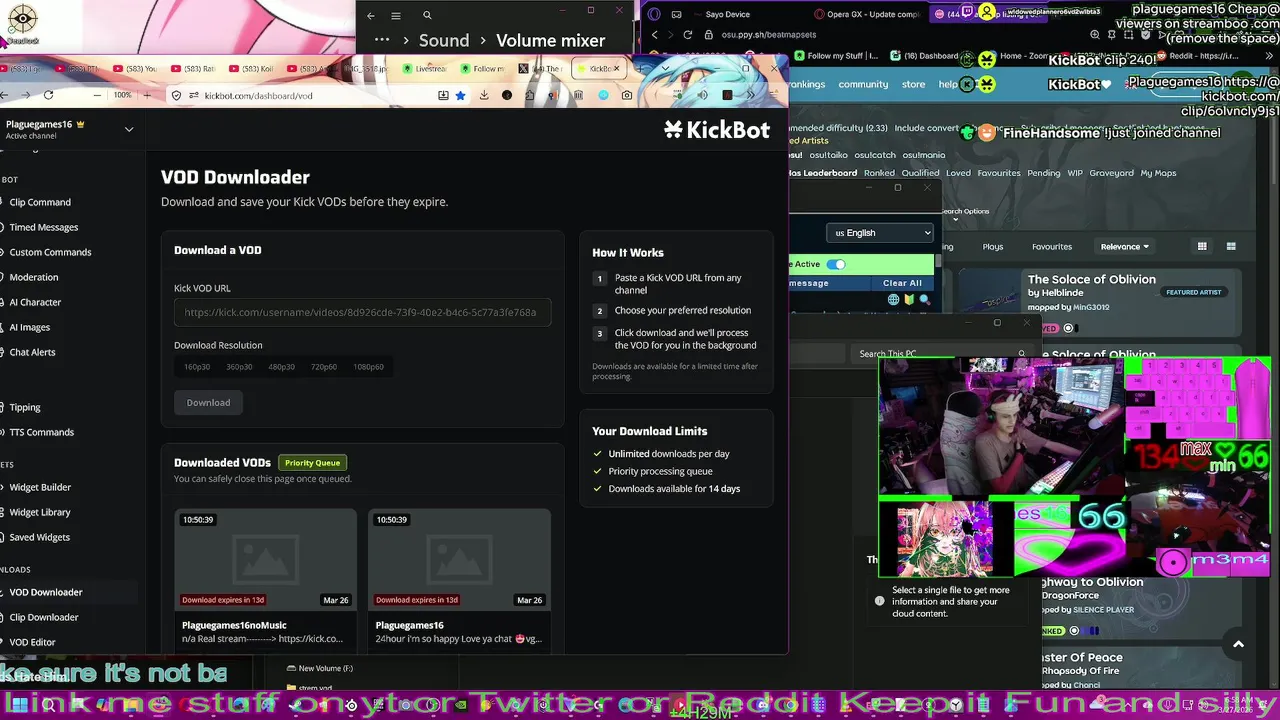
Task: Zoom out with the minus icon
Action: (x=96, y=95)
